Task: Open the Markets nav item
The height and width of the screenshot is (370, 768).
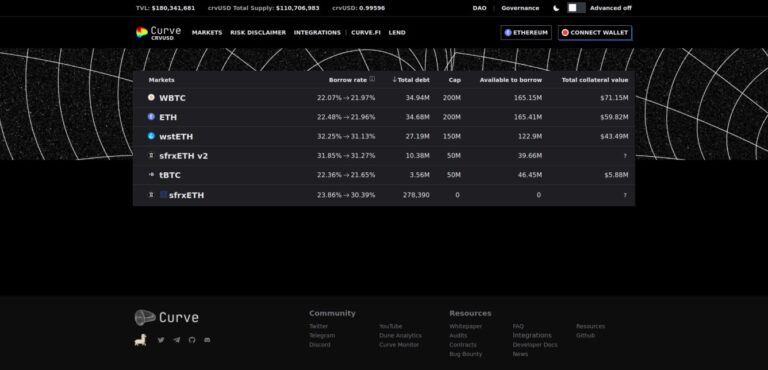Action: pyautogui.click(x=207, y=33)
